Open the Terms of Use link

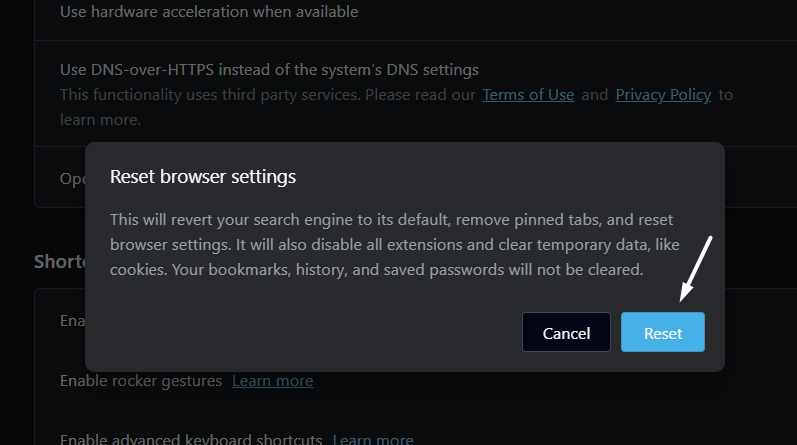(x=528, y=95)
